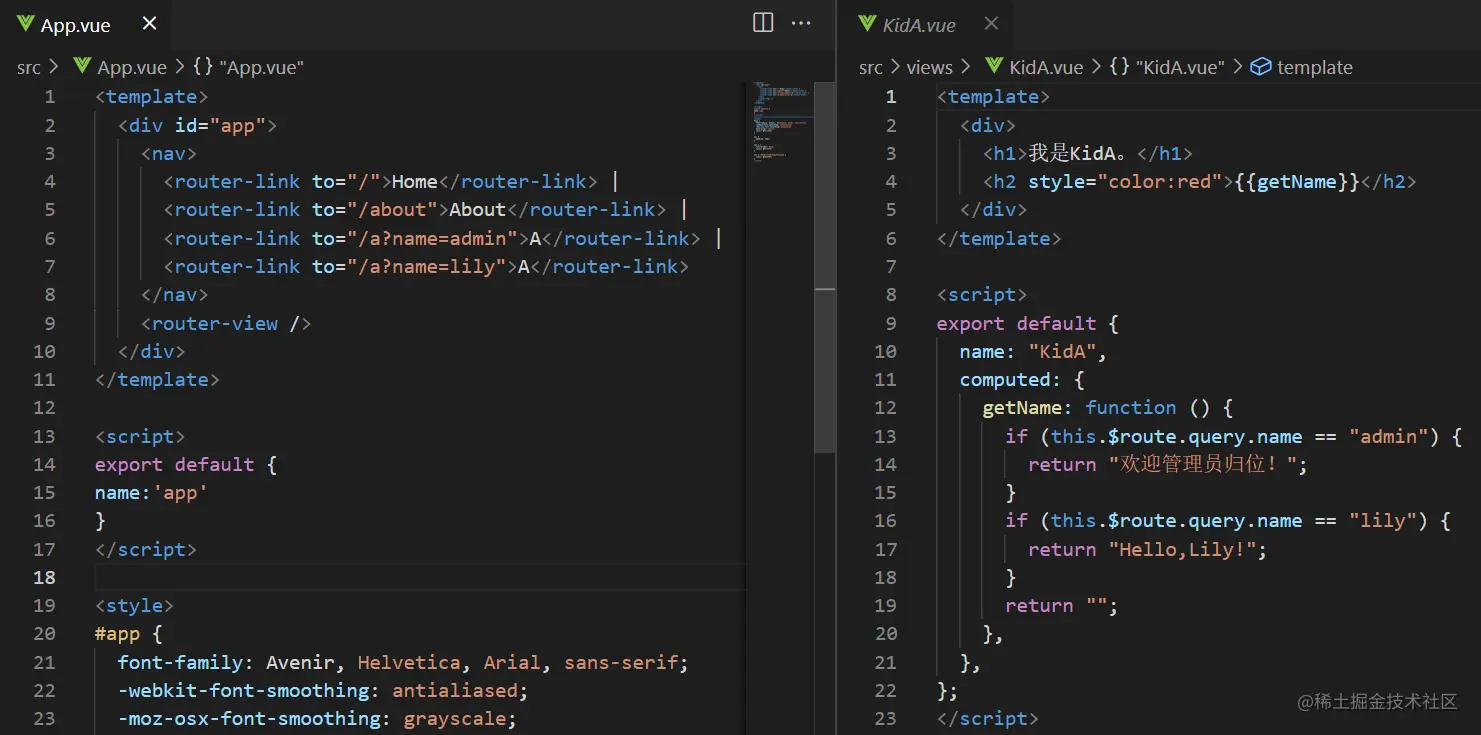Click the opening nav tag in App.vue
The height and width of the screenshot is (735, 1481).
click(x=169, y=153)
